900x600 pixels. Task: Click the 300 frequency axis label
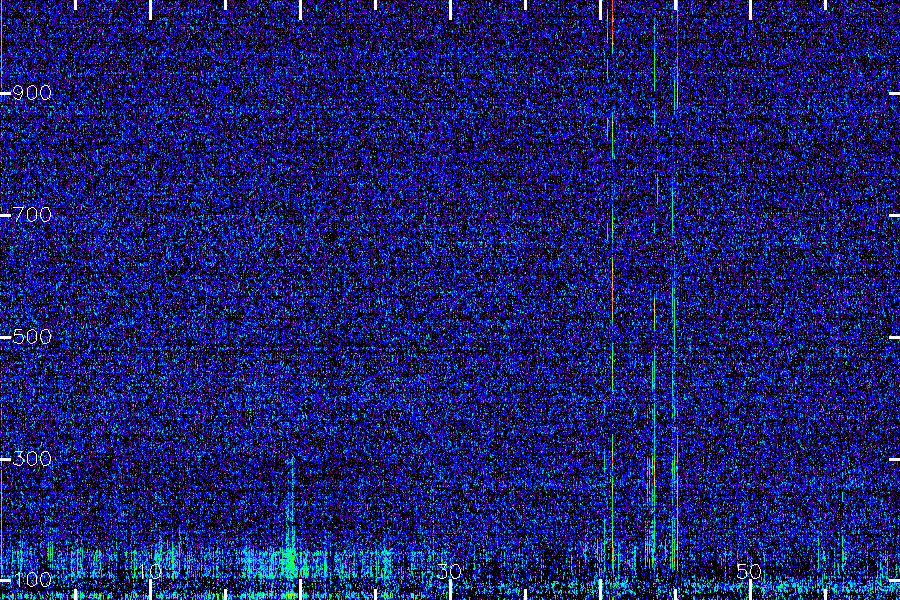point(32,458)
